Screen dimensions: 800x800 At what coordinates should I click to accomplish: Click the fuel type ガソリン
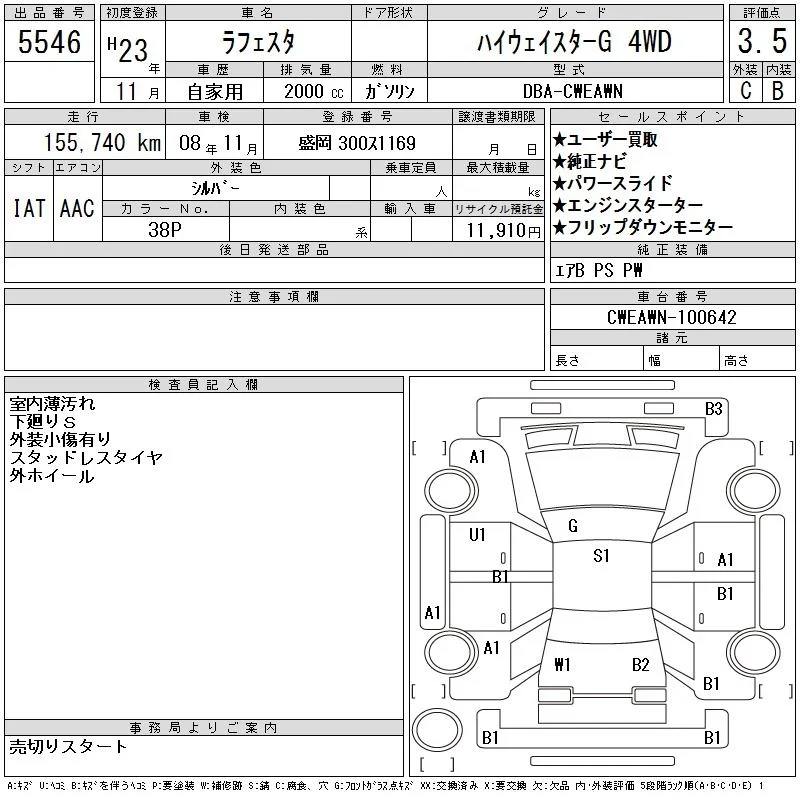(x=389, y=91)
